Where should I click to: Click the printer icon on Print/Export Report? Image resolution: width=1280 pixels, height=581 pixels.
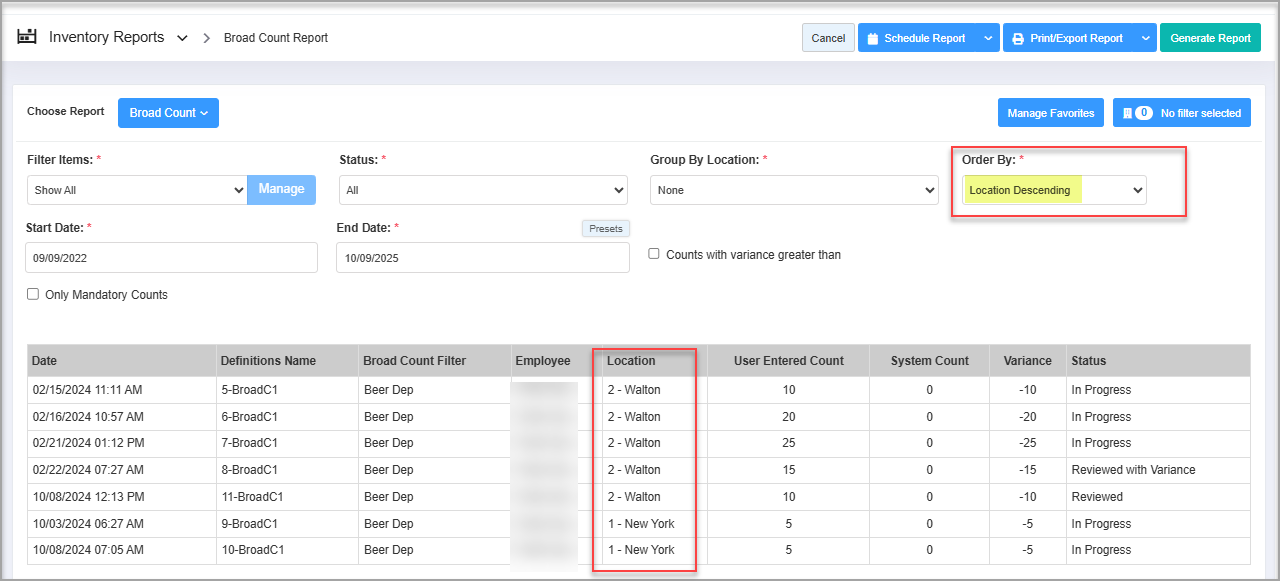[1018, 39]
